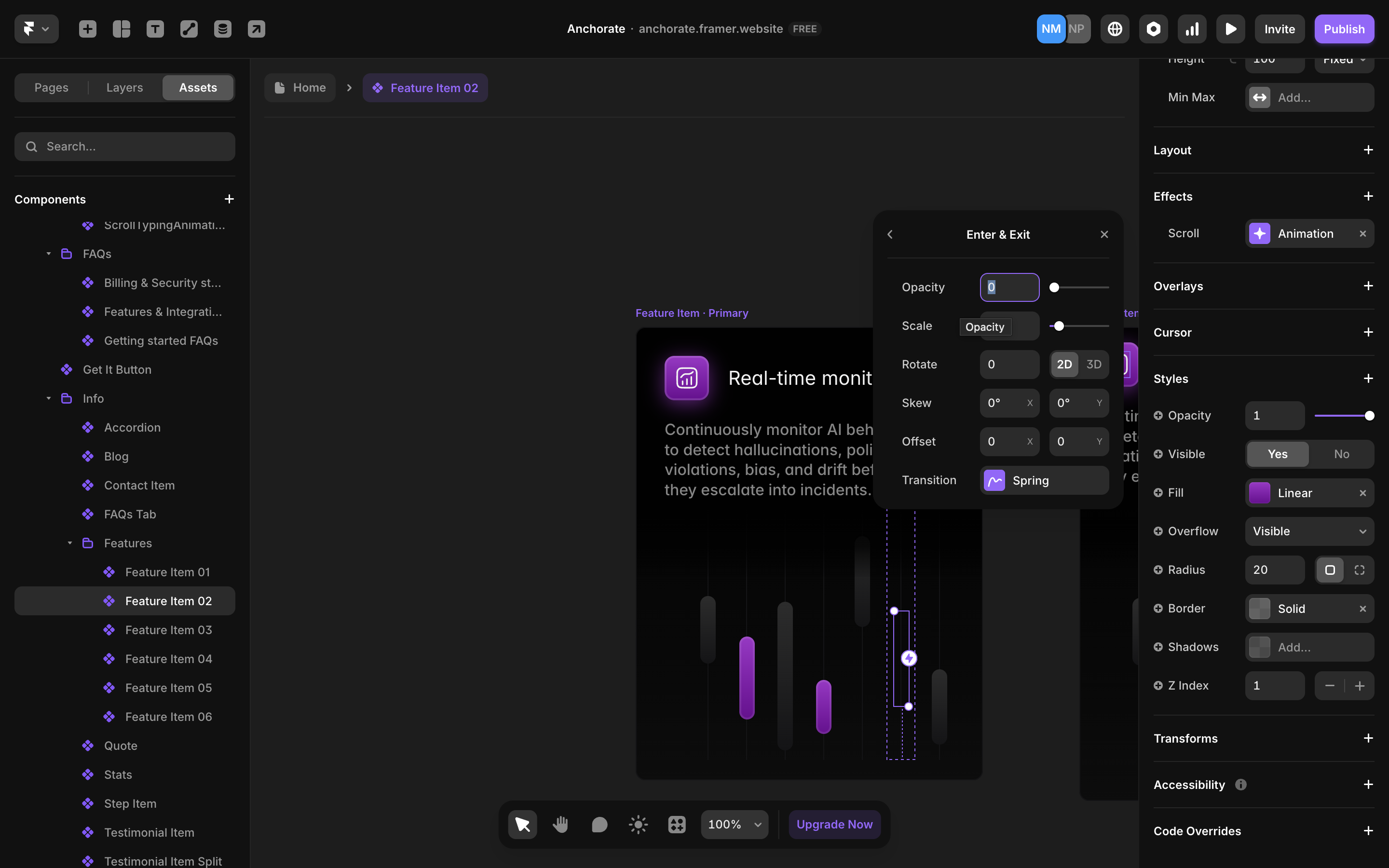Open the Overflow Visible dropdown
This screenshot has width=1389, height=868.
[1309, 531]
